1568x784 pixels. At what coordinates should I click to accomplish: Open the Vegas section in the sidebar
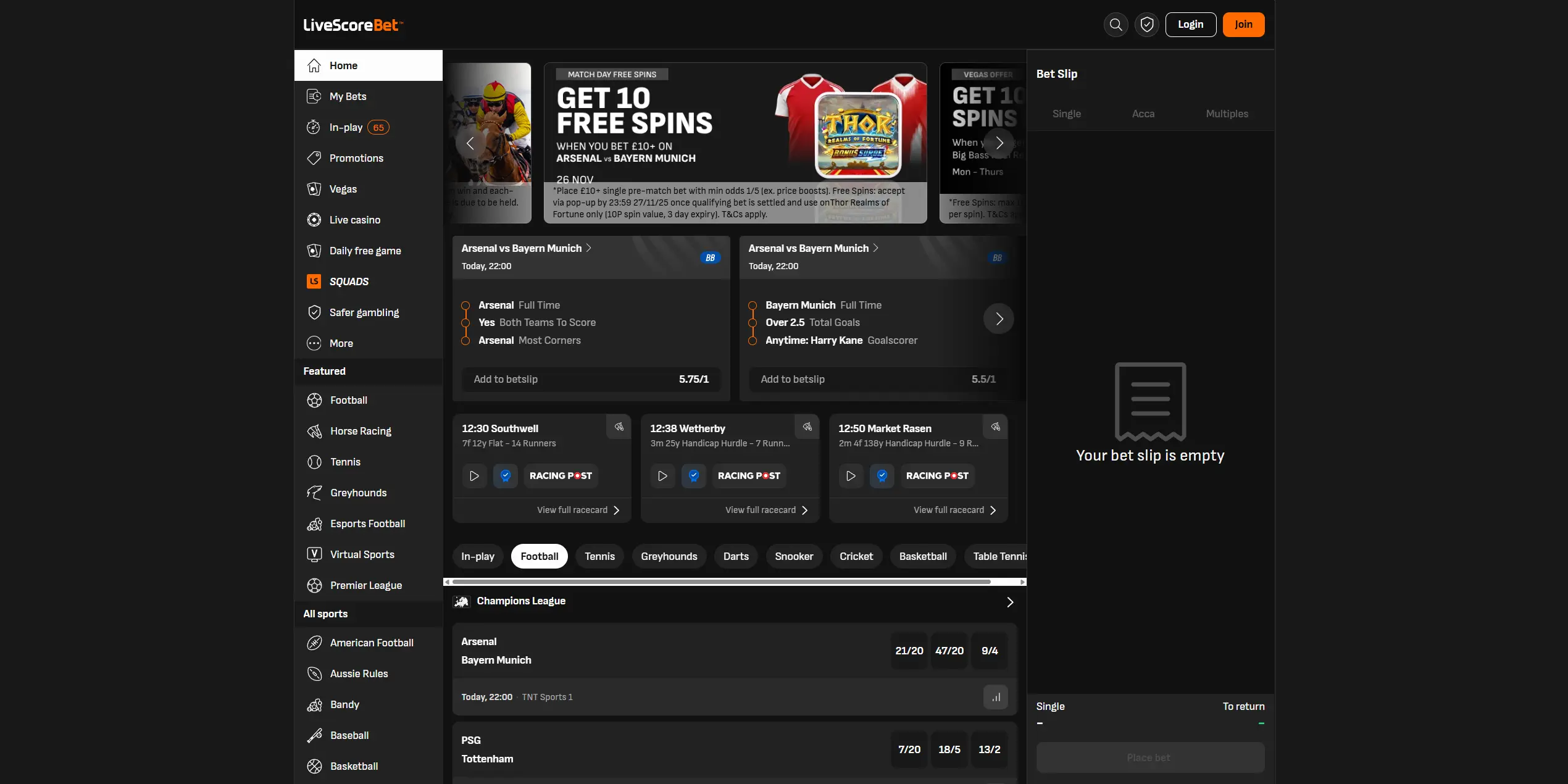pyautogui.click(x=343, y=189)
